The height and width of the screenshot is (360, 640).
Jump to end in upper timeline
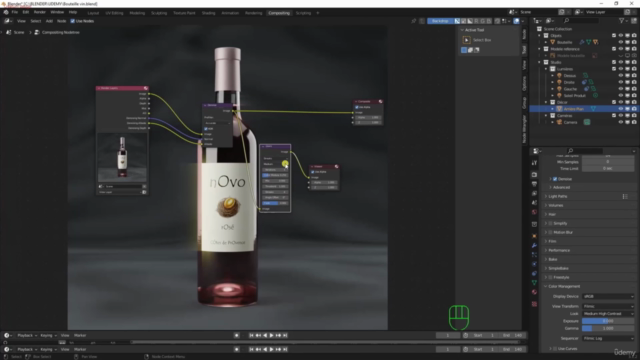coord(285,336)
